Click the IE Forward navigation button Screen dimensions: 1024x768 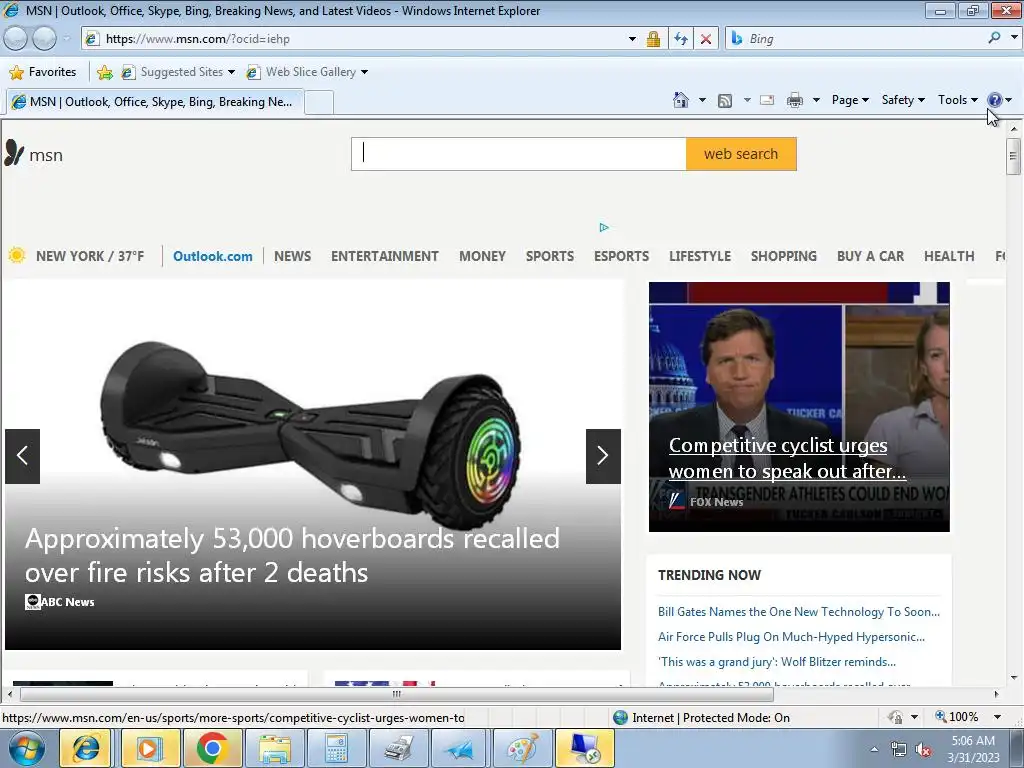(44, 39)
